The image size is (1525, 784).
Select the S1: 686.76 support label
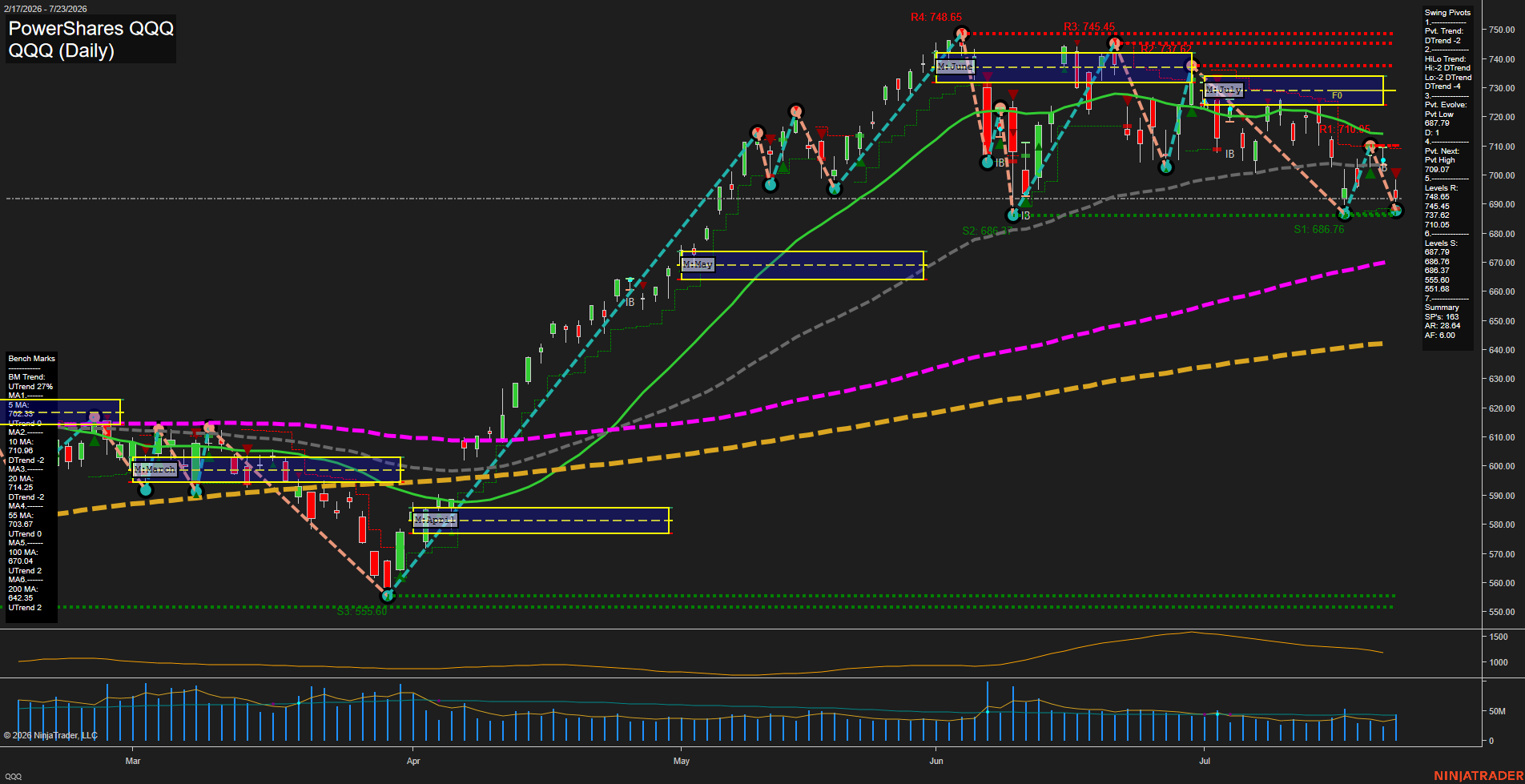click(1318, 229)
